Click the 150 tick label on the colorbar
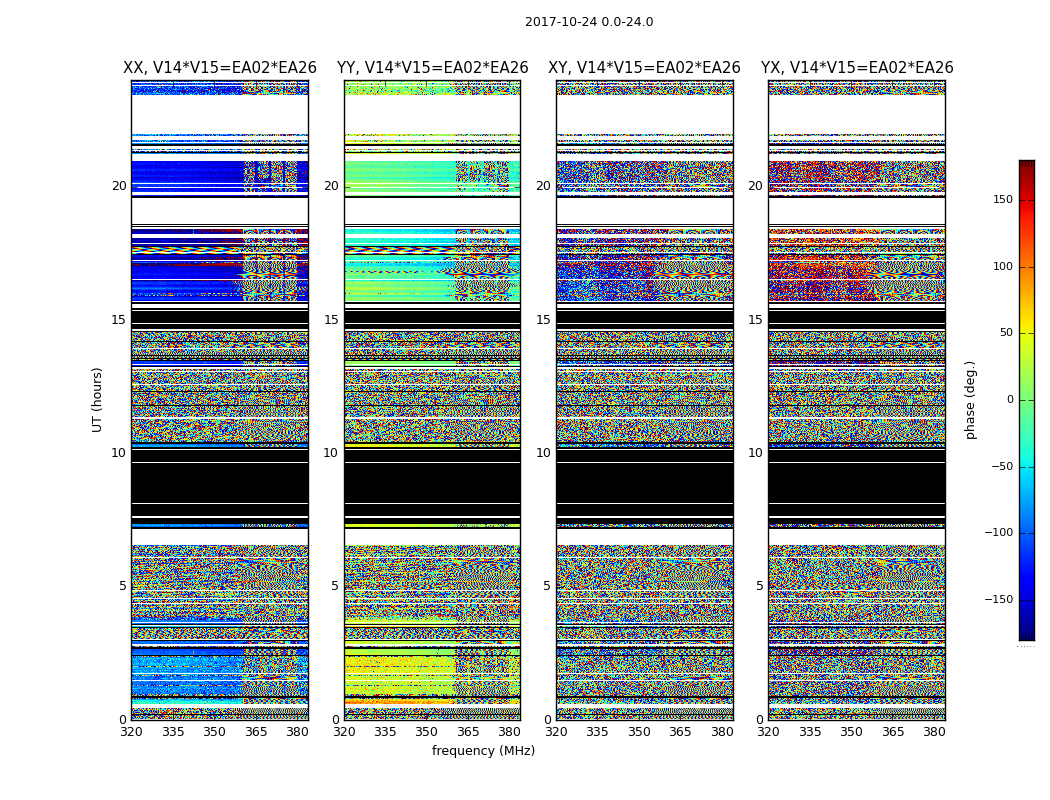This screenshot has height=800, width=1050. coord(1002,200)
